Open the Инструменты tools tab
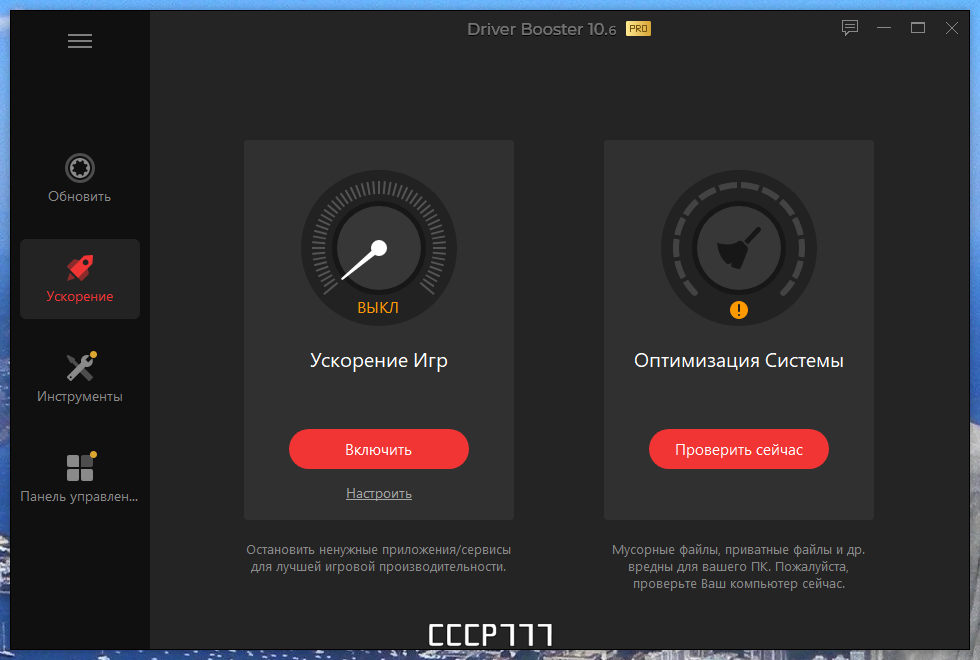 pyautogui.click(x=80, y=378)
